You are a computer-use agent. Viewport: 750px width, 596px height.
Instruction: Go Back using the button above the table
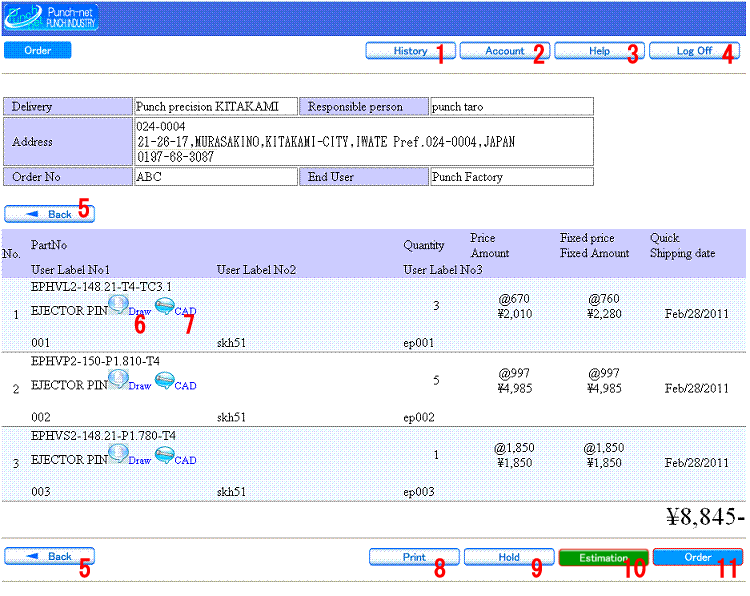(49, 214)
